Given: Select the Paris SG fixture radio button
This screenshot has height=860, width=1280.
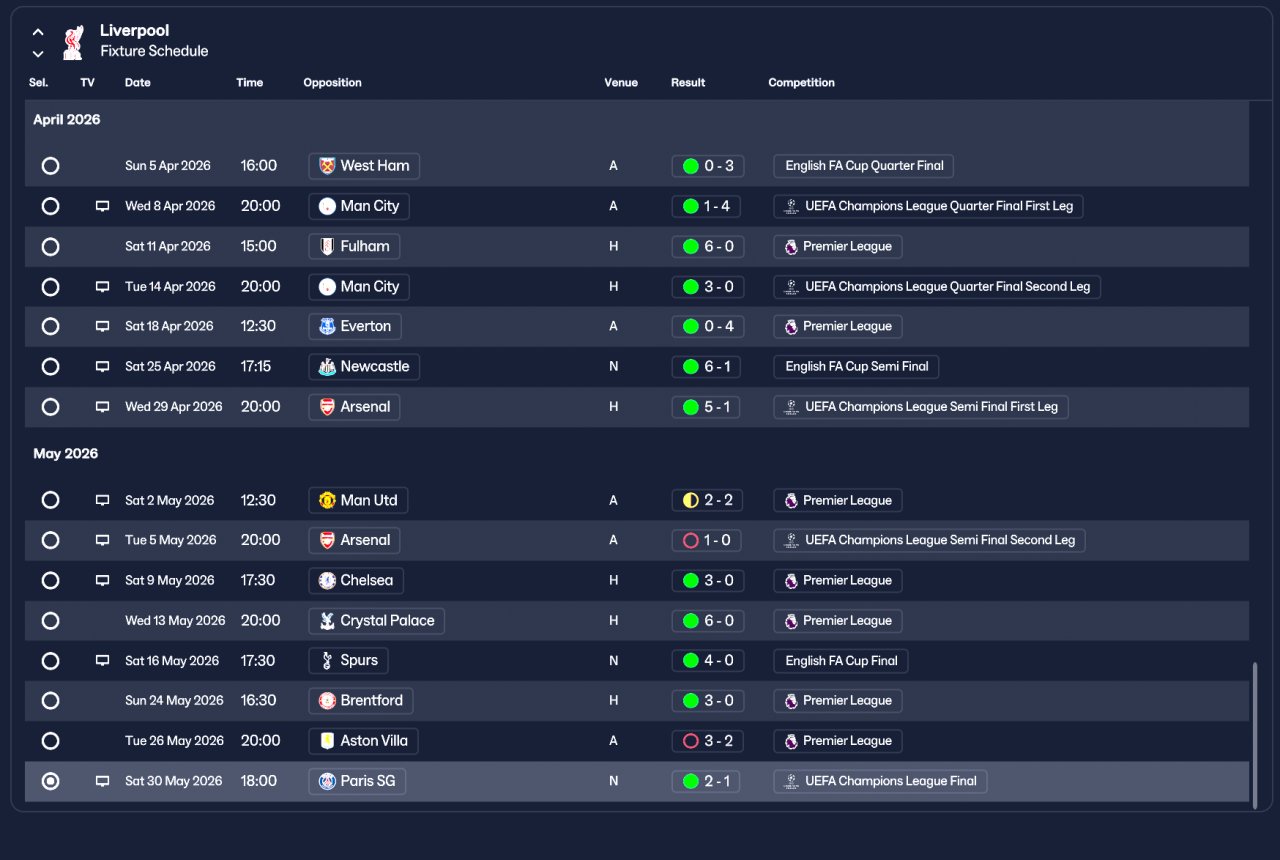Looking at the screenshot, I should [50, 781].
